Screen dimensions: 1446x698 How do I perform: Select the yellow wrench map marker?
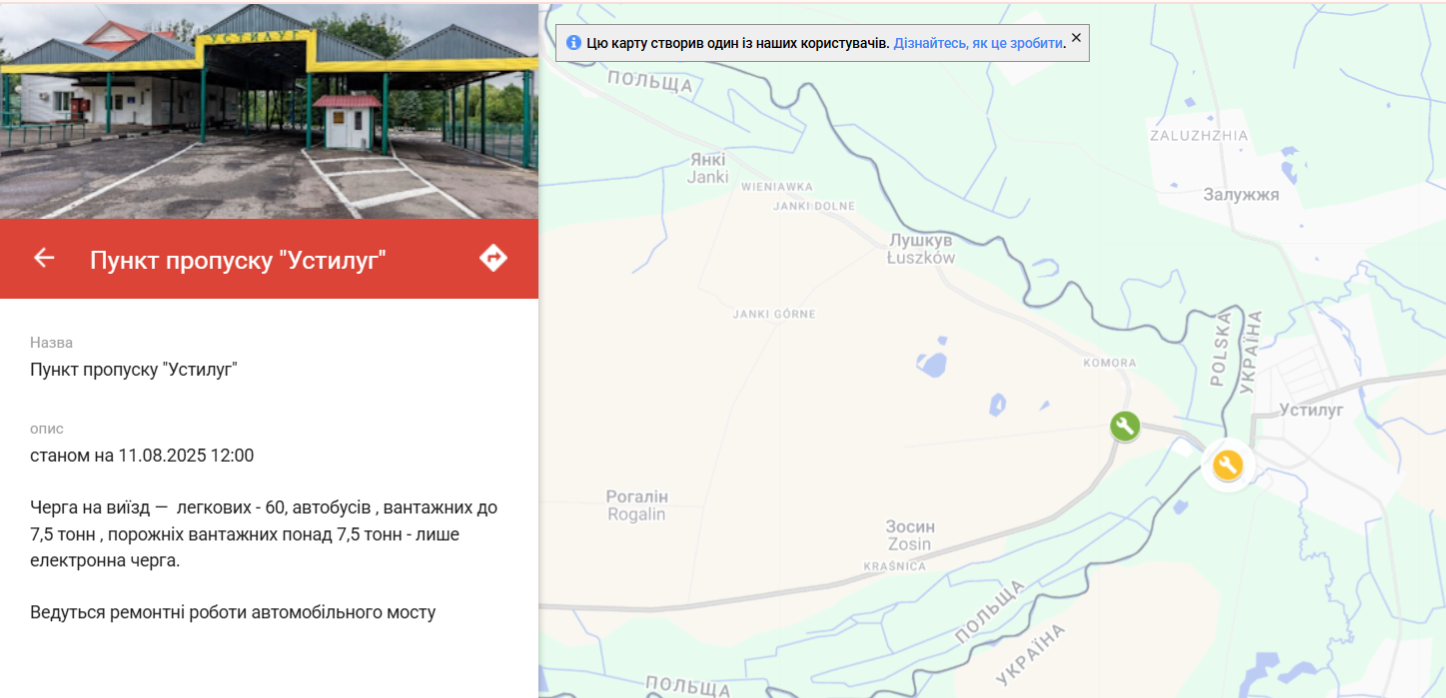(x=1227, y=465)
